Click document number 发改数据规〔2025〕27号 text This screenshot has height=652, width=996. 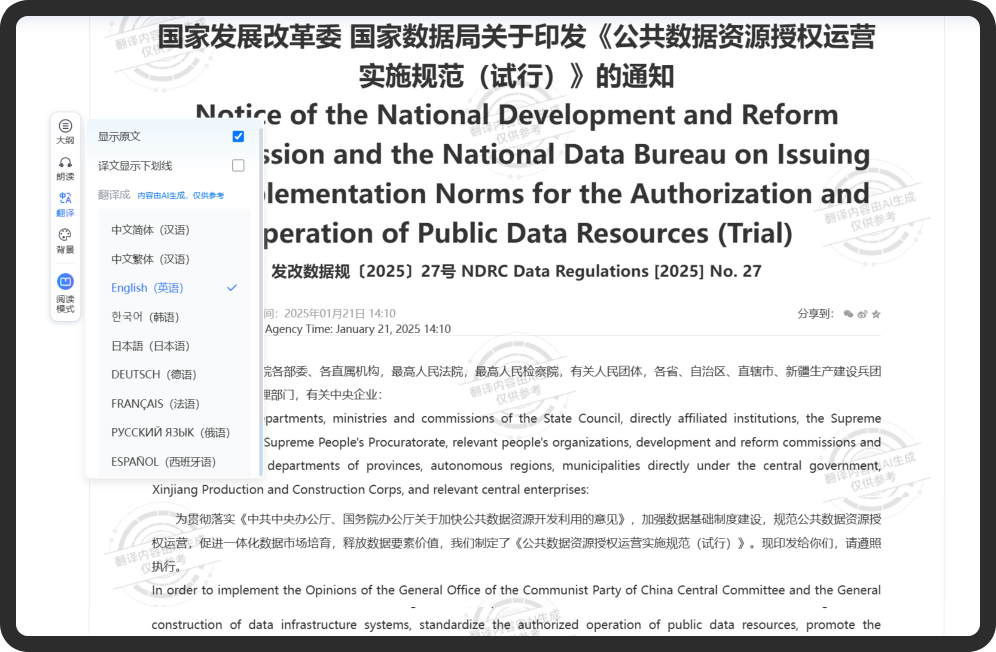[363, 271]
